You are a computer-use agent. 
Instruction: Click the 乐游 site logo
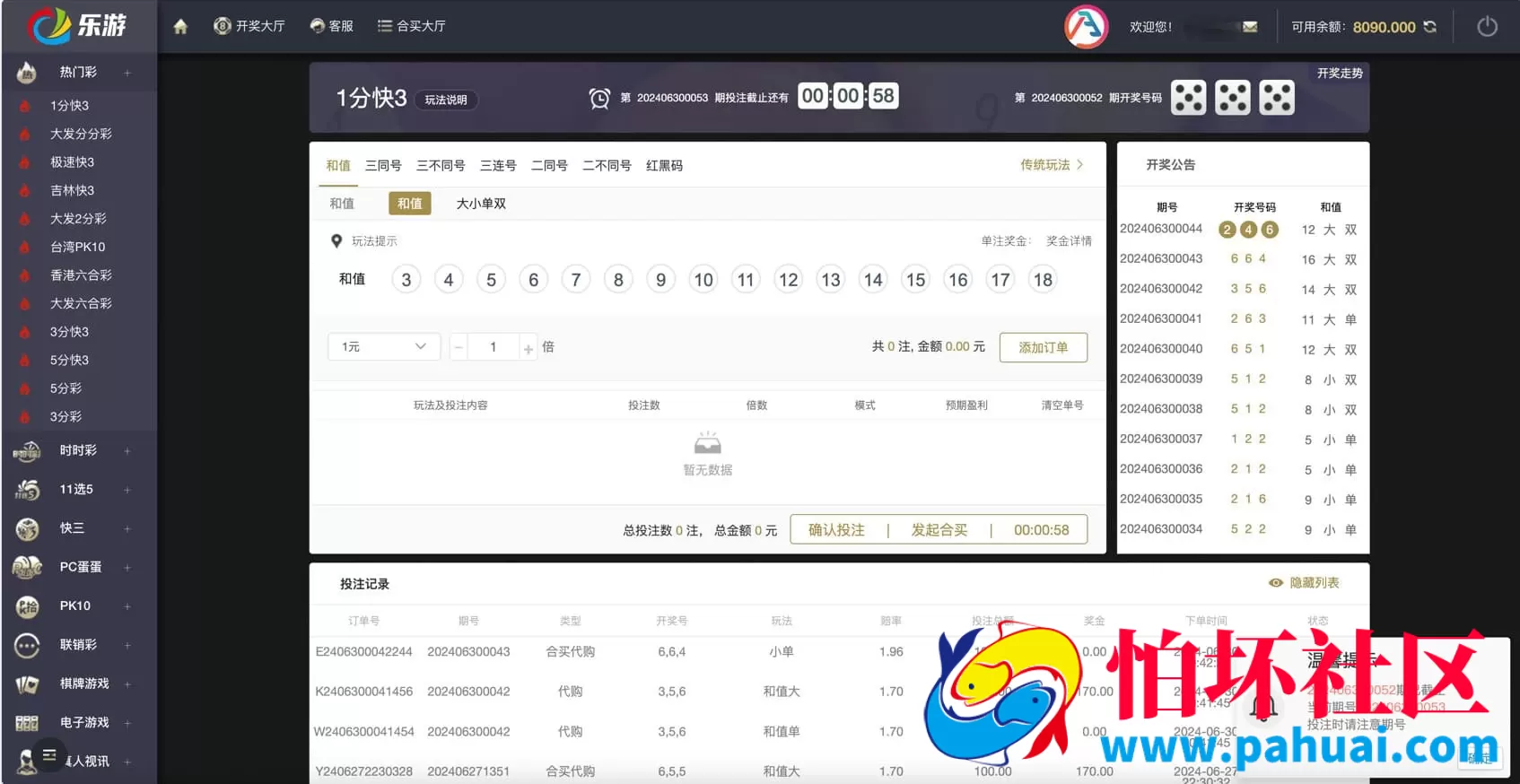coord(77,25)
